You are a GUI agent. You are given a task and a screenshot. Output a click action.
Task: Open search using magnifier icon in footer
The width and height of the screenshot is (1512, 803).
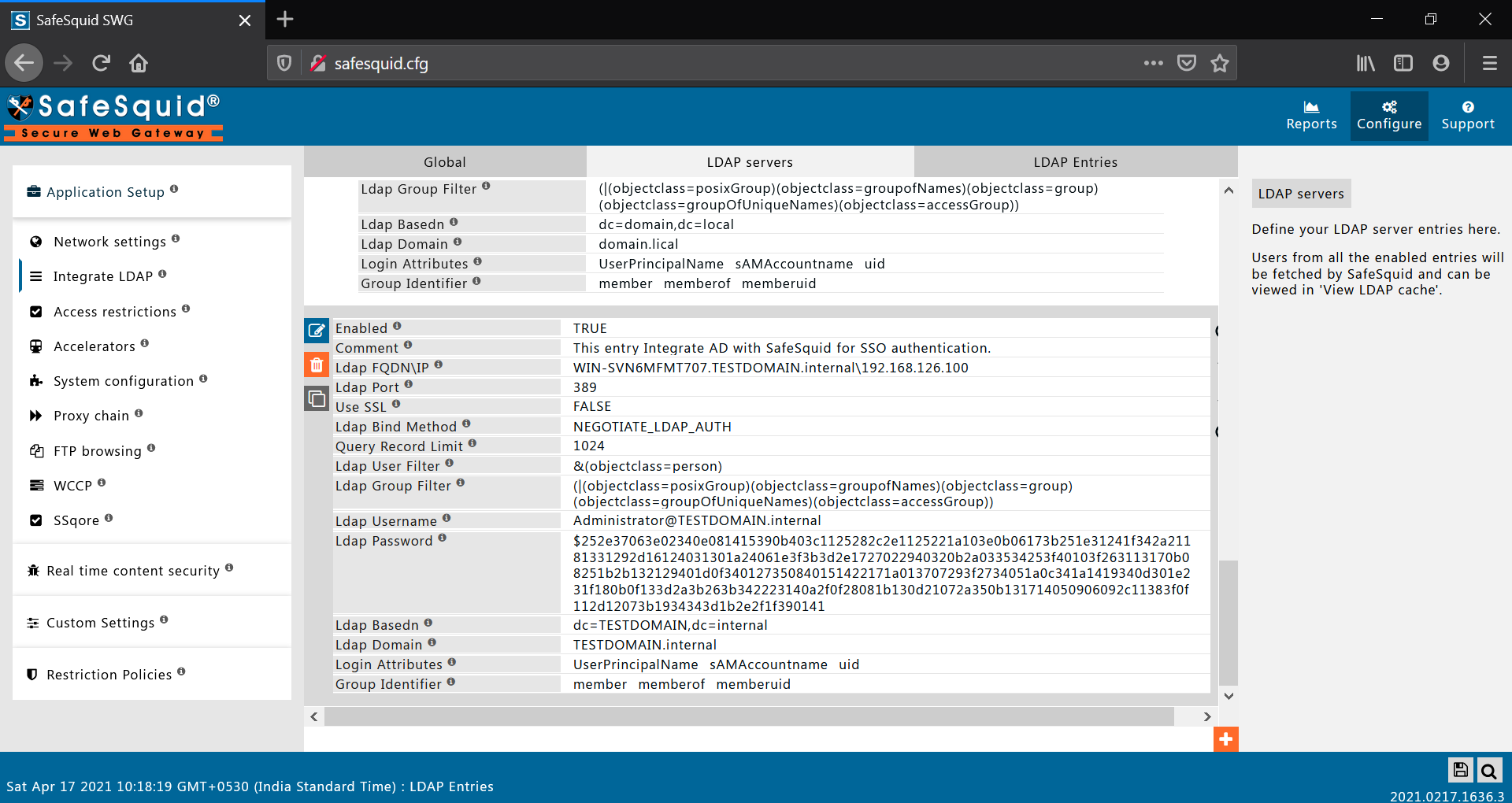(1488, 770)
